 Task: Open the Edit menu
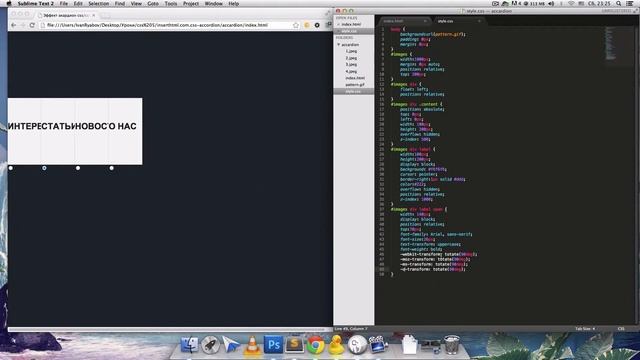[x=78, y=3]
